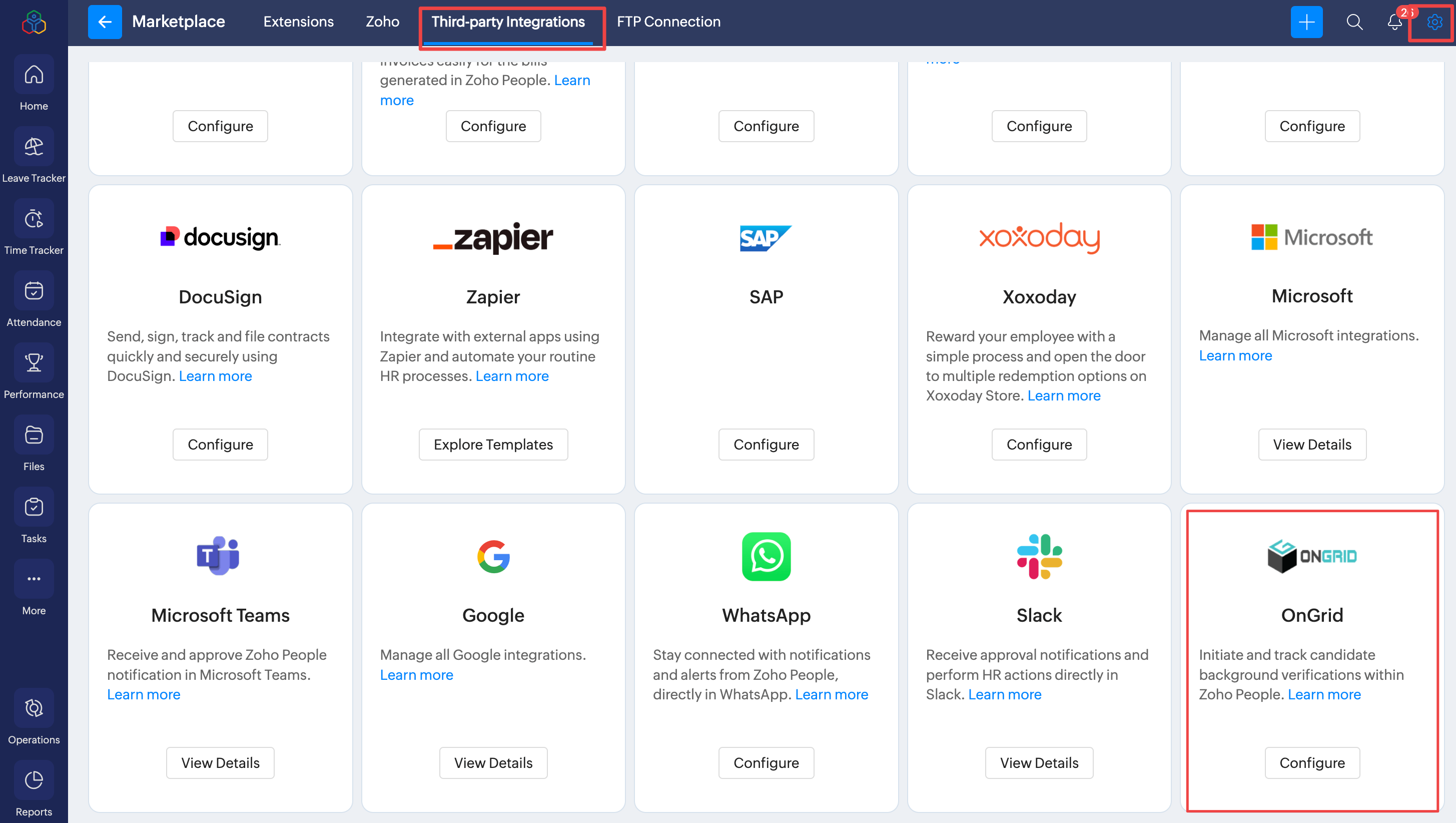Click the back arrow beside Marketplace
Screen dimensions: 1456x823
[105, 22]
